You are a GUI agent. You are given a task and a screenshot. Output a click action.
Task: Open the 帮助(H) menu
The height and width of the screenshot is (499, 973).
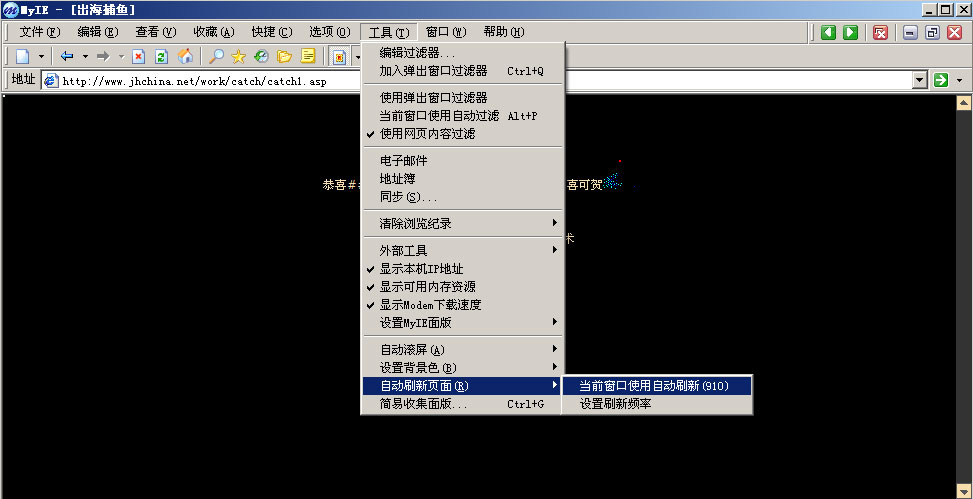click(x=504, y=32)
